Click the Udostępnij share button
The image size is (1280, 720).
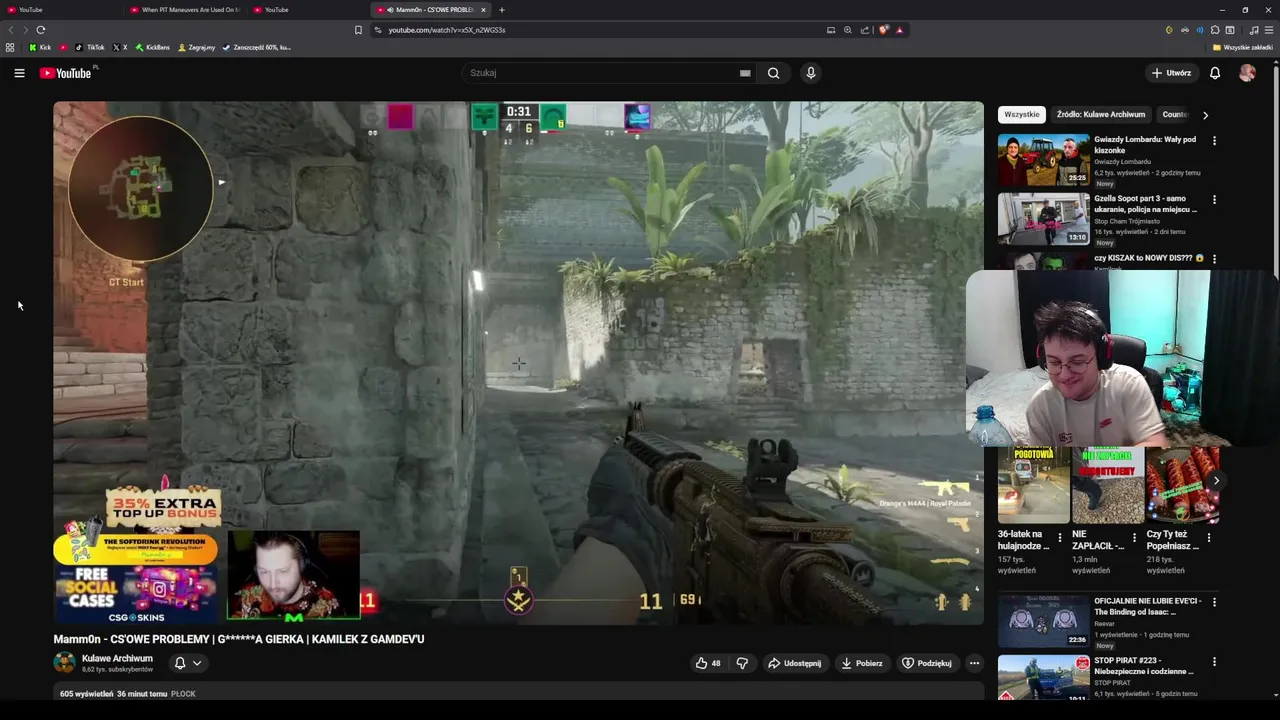(795, 663)
